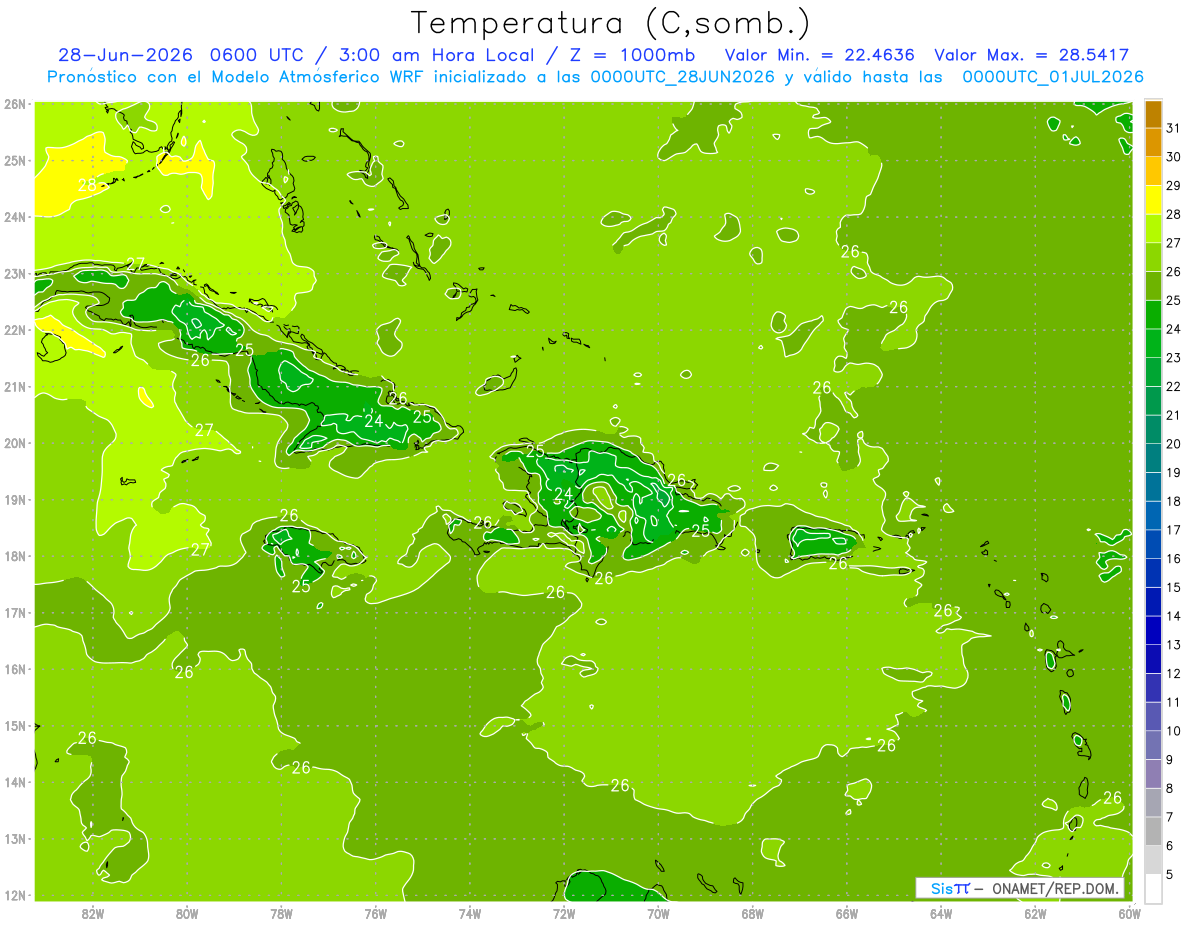Pick the orange swatch between legend 30 and 31
This screenshot has height=927, width=1200.
[x=1153, y=142]
